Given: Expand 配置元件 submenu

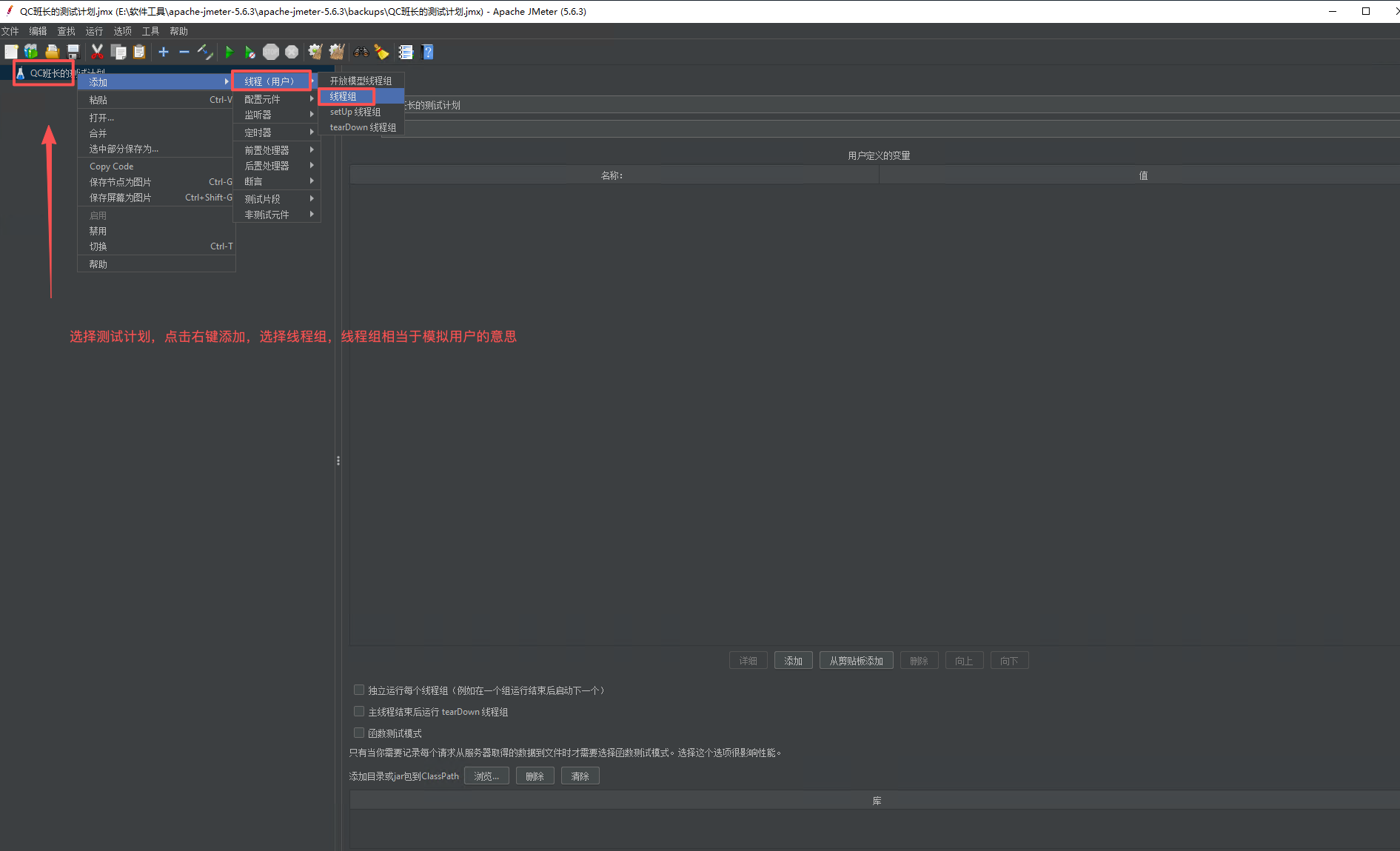Looking at the screenshot, I should point(276,99).
